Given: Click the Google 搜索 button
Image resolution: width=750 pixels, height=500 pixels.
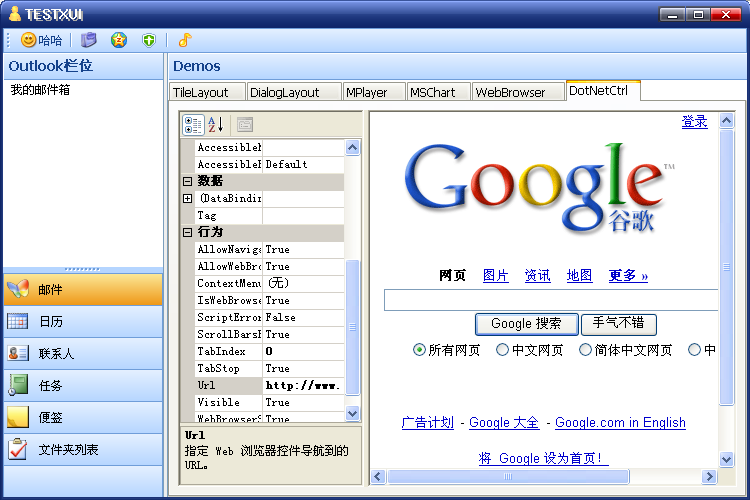Looking at the screenshot, I should (527, 324).
